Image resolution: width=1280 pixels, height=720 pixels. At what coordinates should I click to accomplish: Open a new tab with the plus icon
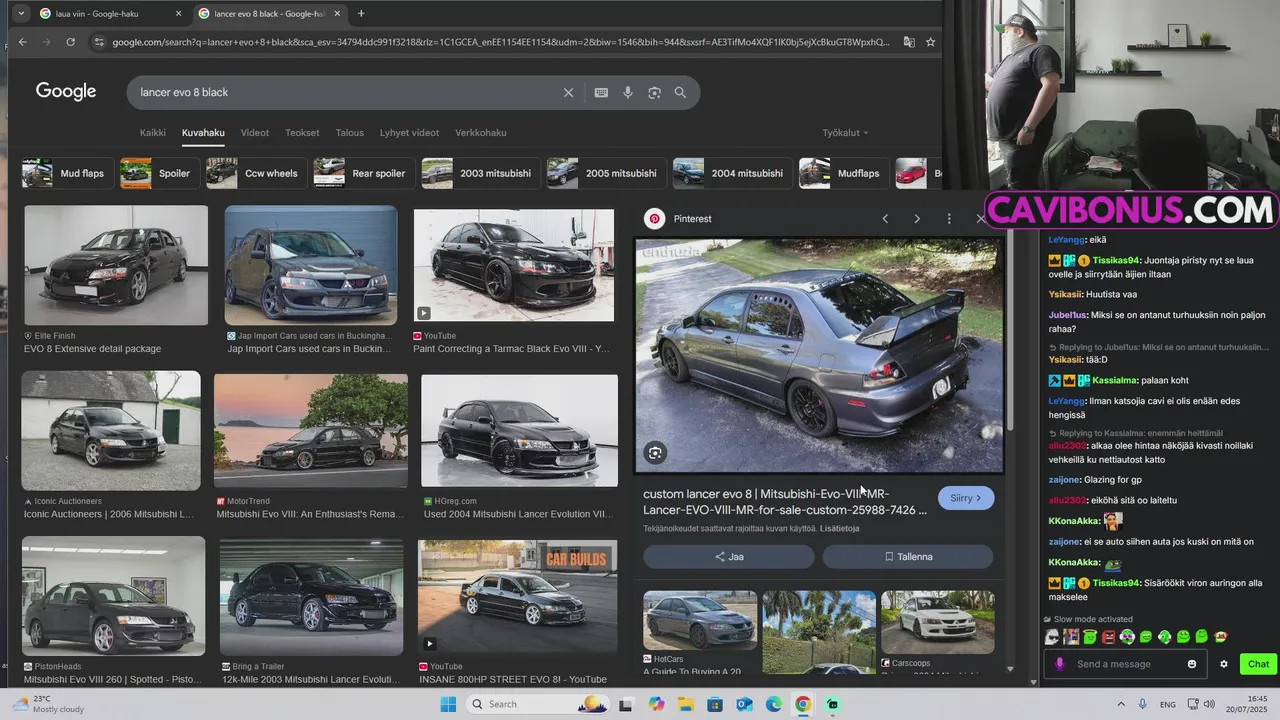[361, 14]
